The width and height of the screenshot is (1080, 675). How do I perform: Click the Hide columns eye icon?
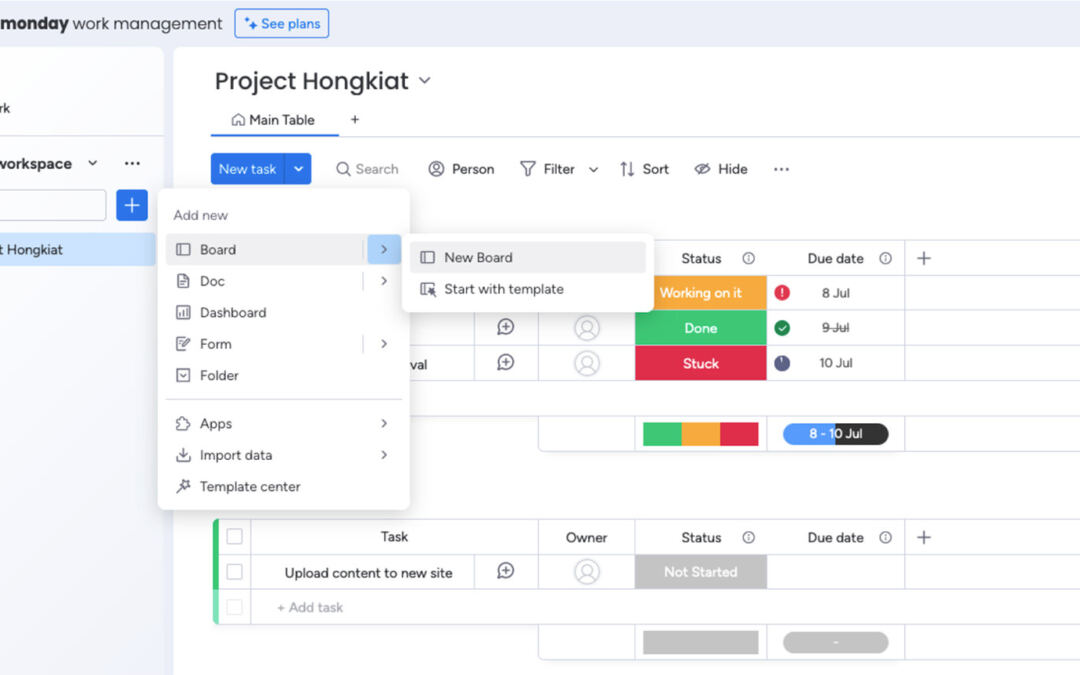[702, 169]
